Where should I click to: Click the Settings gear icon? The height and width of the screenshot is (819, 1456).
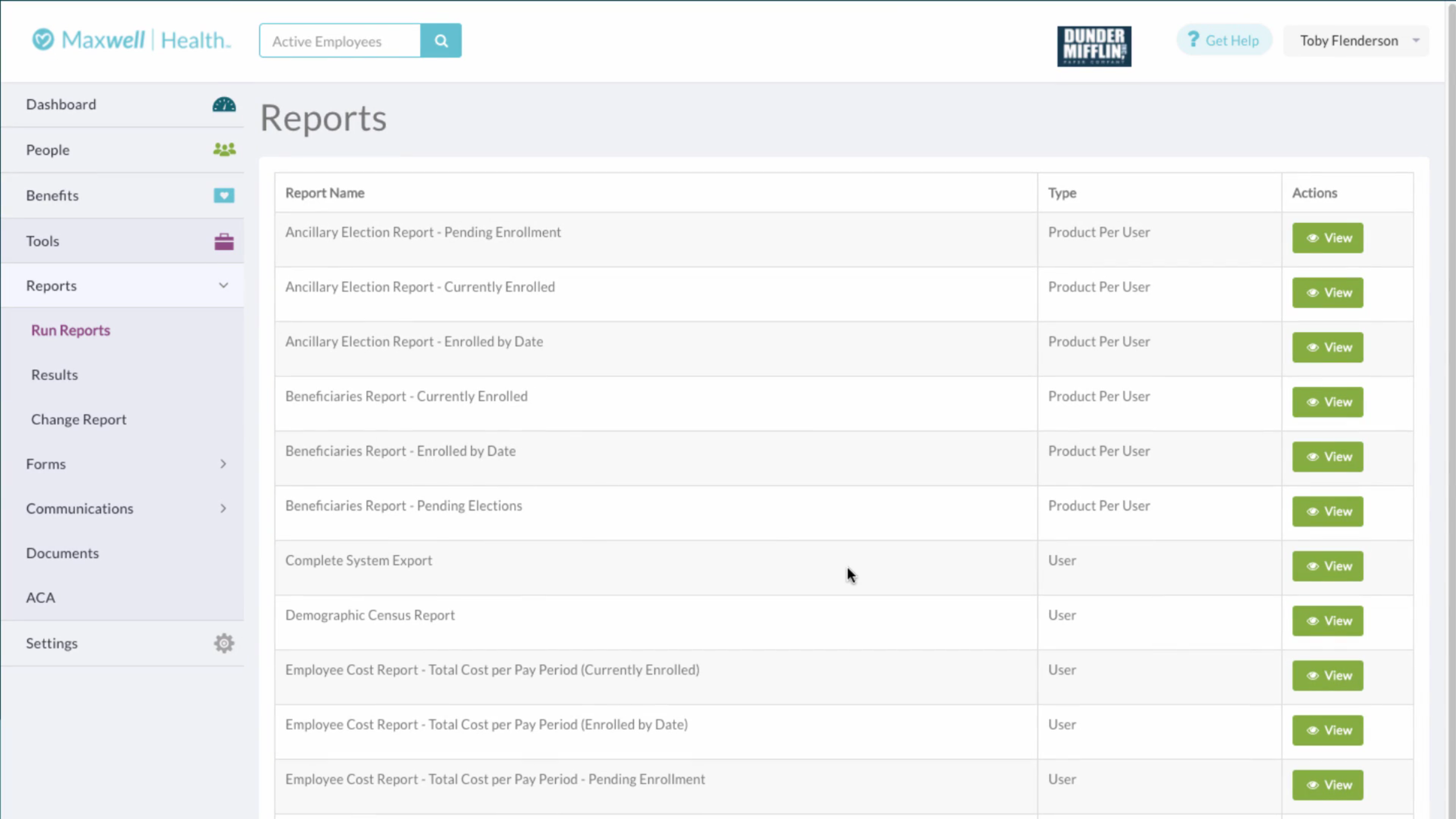[x=224, y=643]
